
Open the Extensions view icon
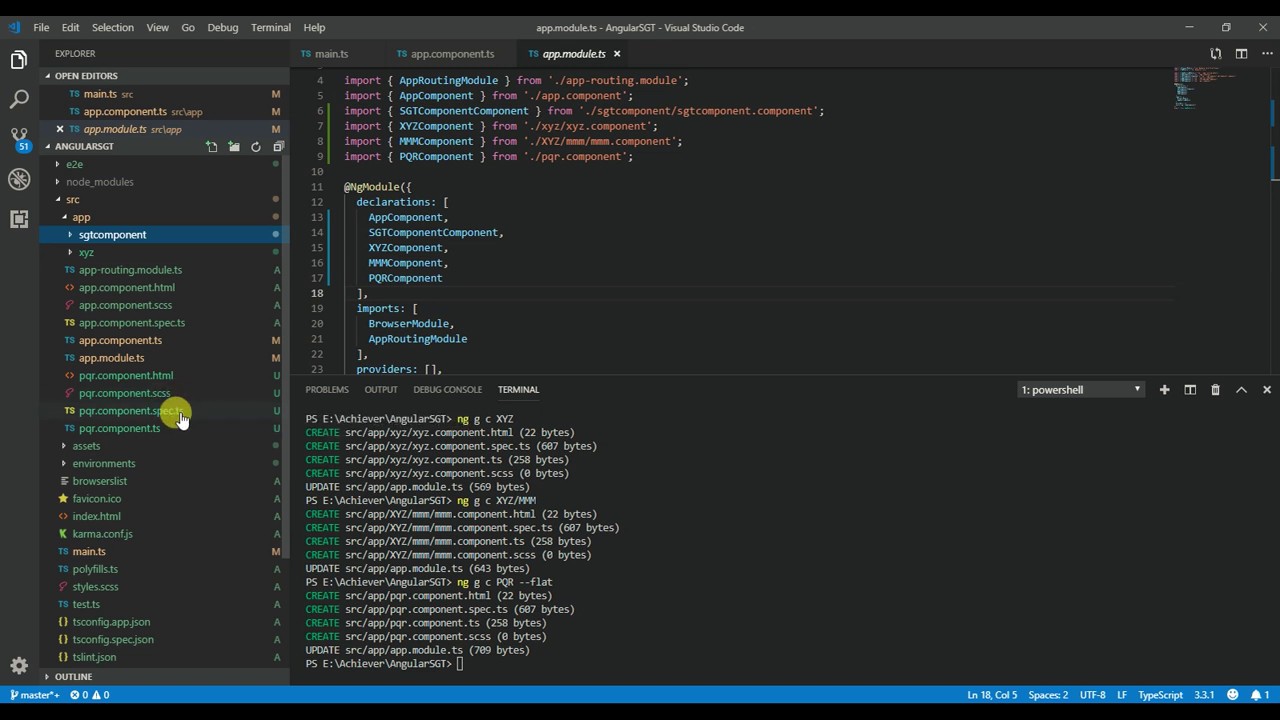(x=19, y=219)
